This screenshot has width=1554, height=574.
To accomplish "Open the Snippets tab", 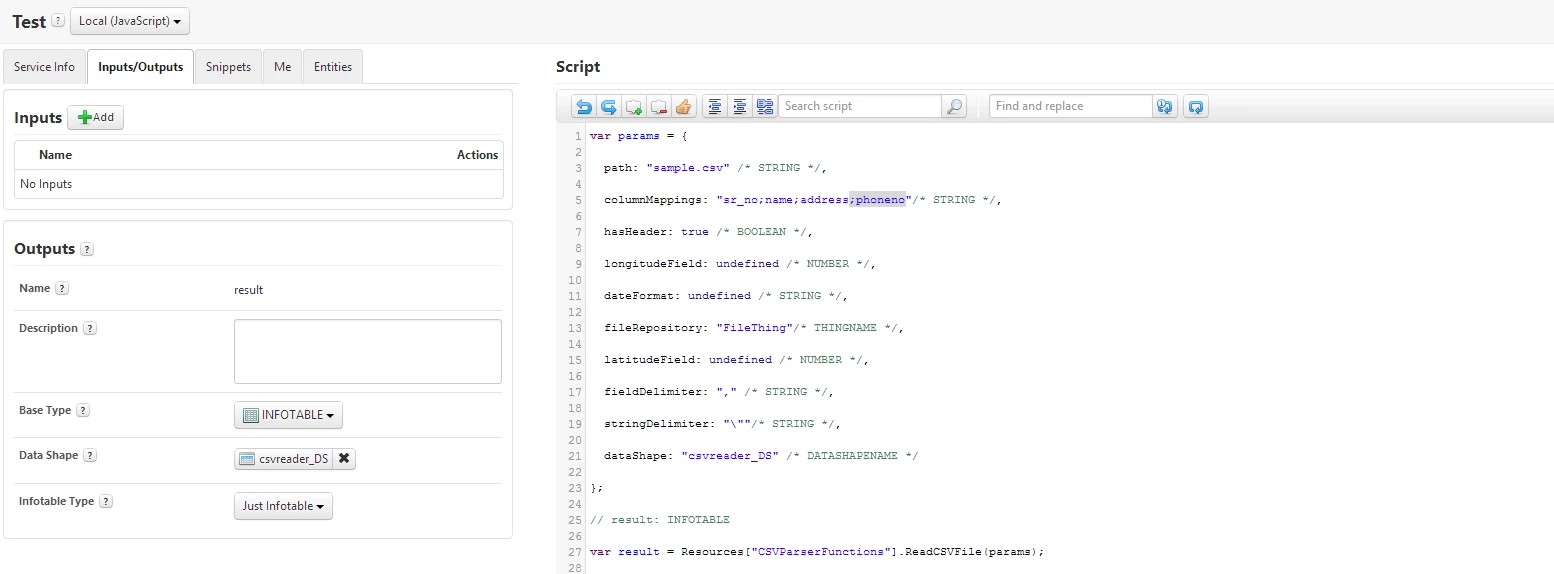I will click(228, 67).
